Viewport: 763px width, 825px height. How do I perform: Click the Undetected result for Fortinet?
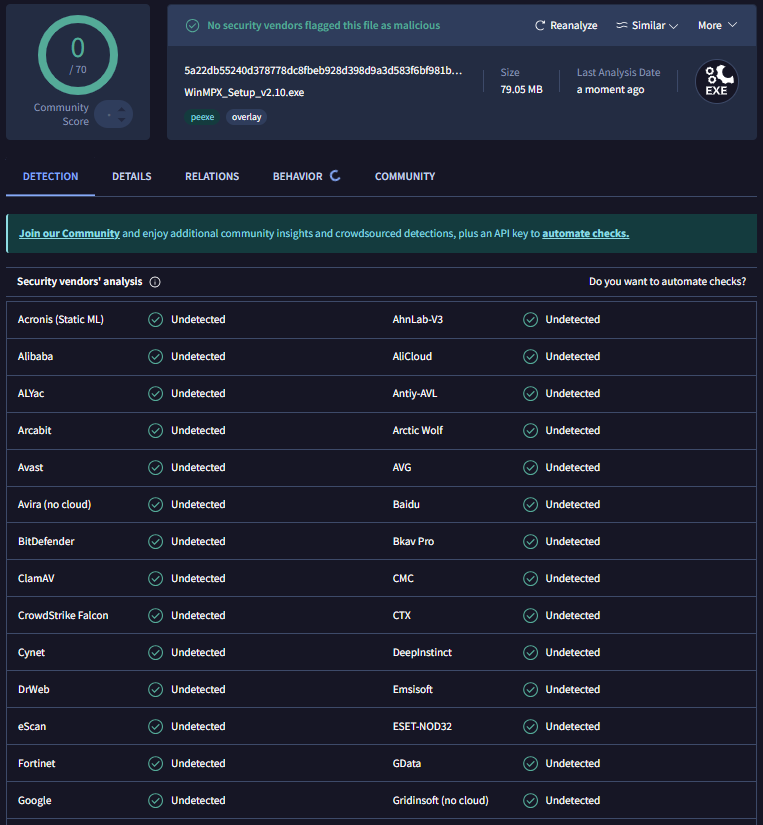click(x=198, y=763)
